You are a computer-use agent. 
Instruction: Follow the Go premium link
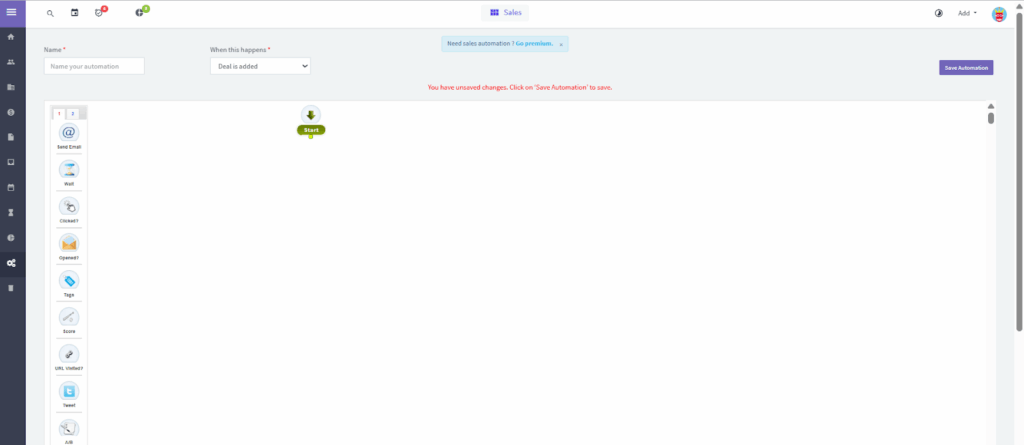[x=534, y=44]
